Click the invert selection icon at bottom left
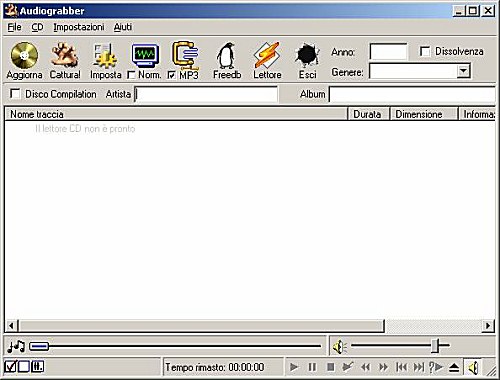Image resolution: width=500 pixels, height=380 pixels. [x=37, y=367]
